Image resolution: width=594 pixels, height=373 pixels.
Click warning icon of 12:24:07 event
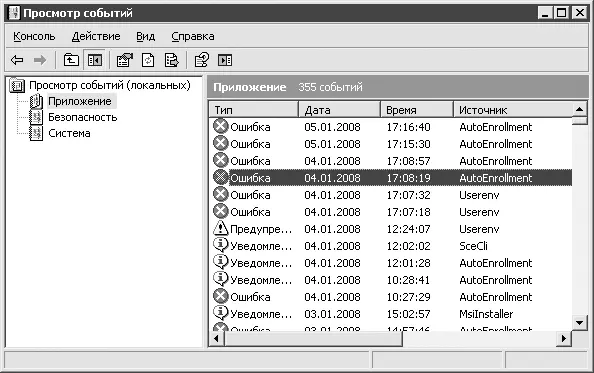(220, 228)
